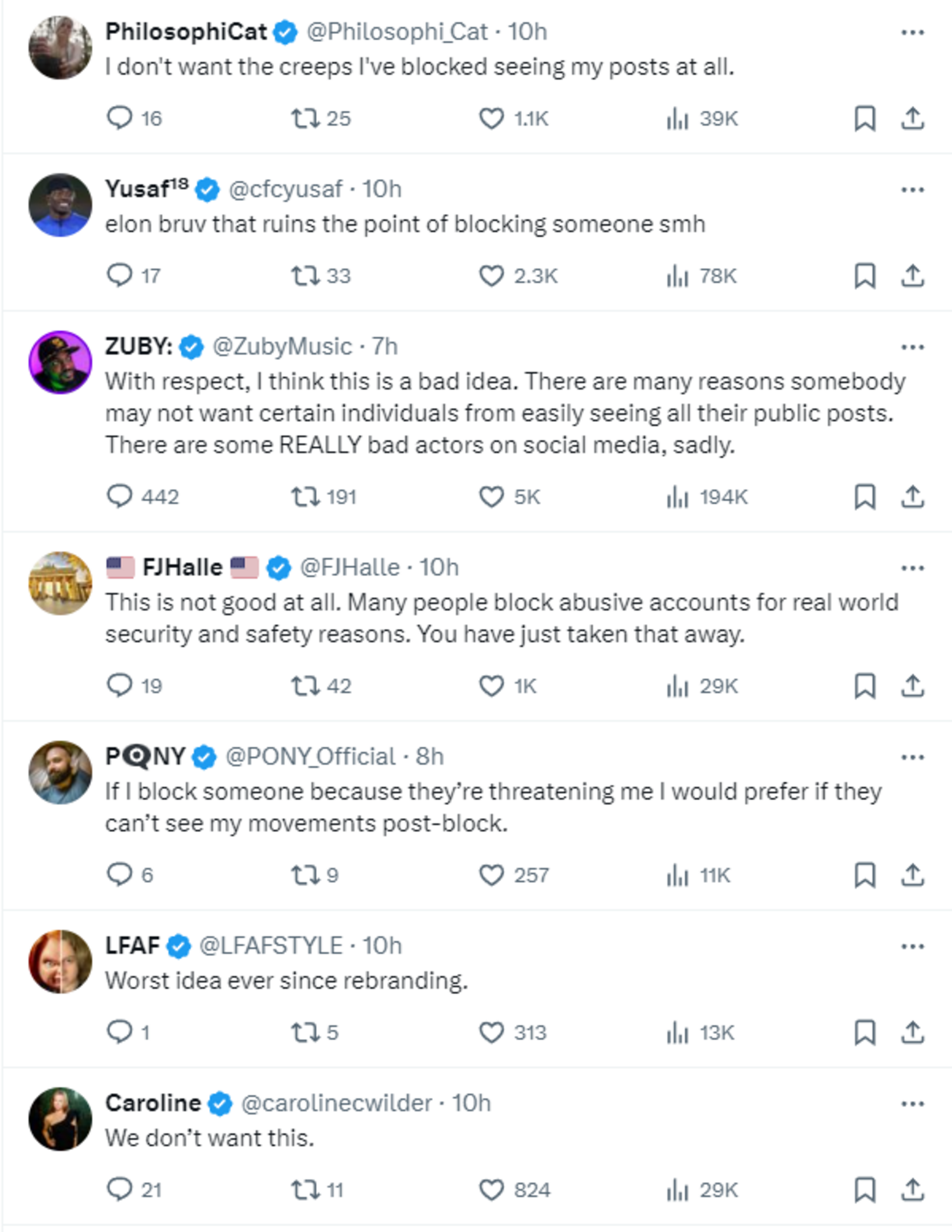Expand three-dot menu on Caroline's post

[x=912, y=1103]
